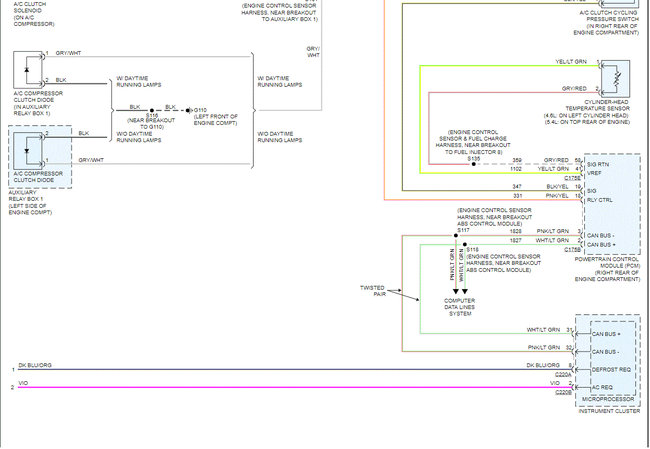Image resolution: width=650 pixels, height=449 pixels.
Task: Select circuit number '359'
Action: tap(517, 160)
